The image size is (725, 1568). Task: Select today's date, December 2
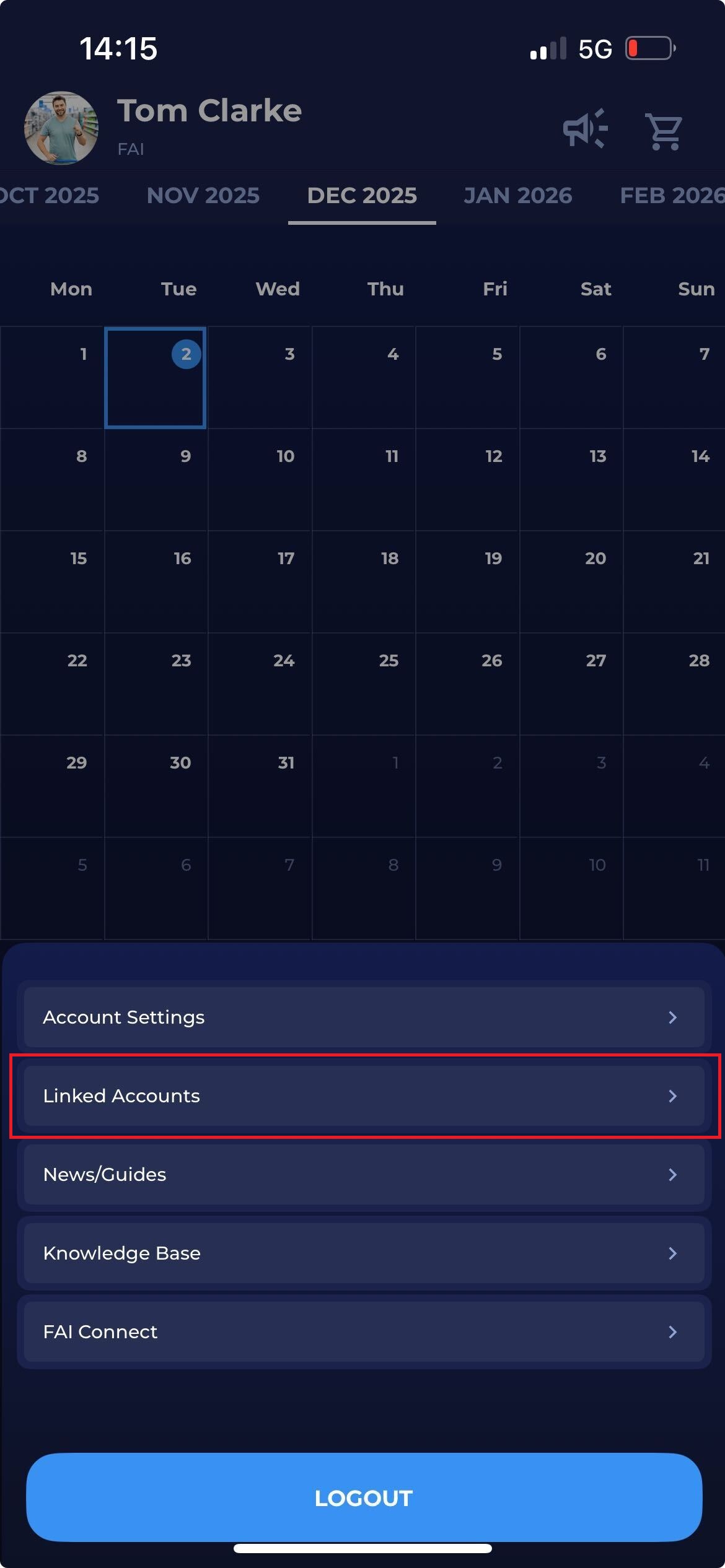(x=156, y=377)
